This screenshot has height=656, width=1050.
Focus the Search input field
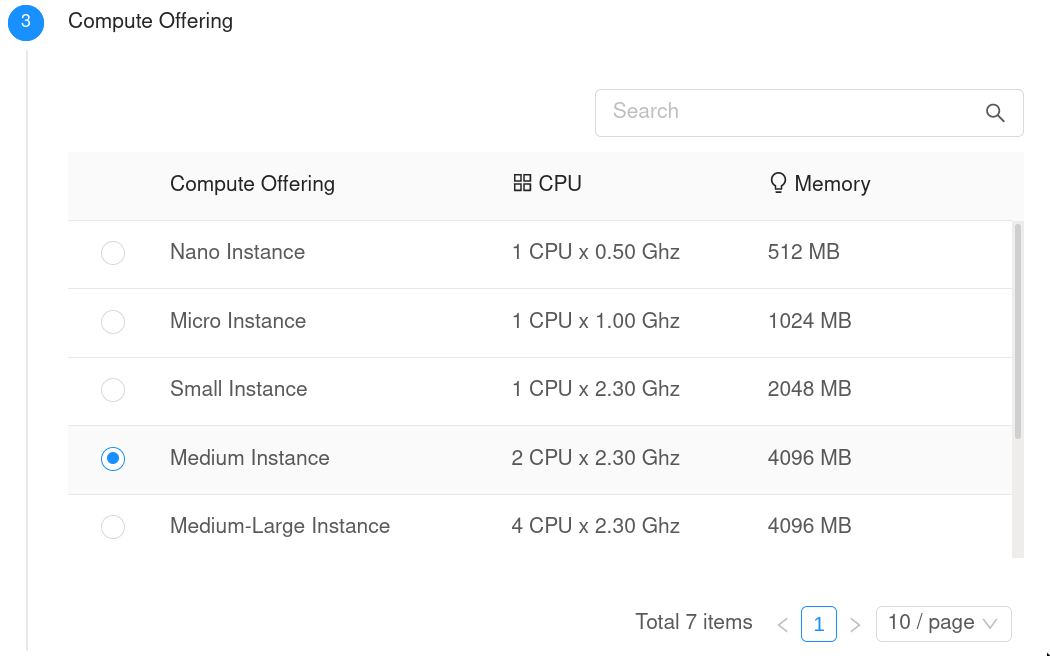point(790,112)
